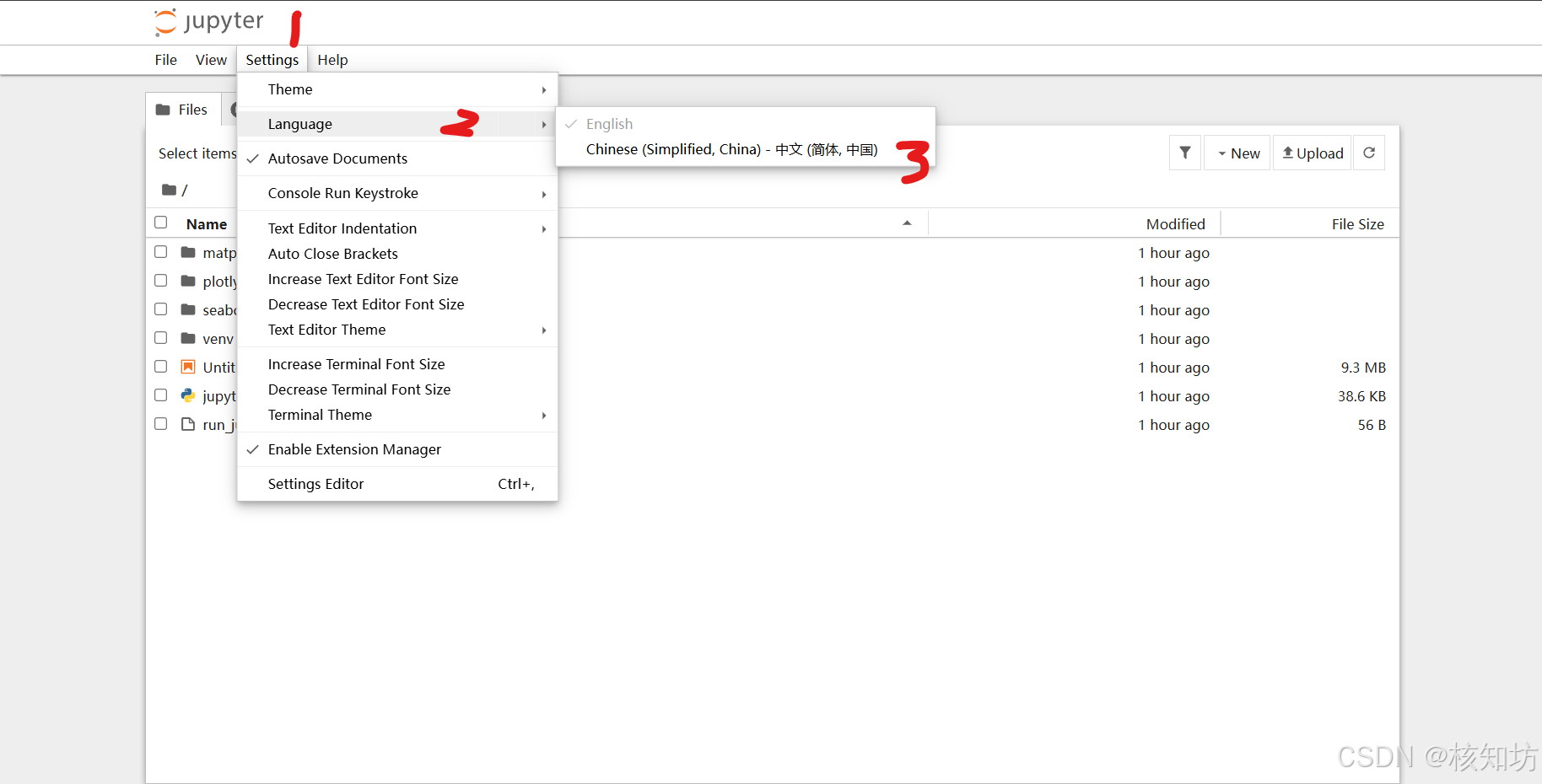
Task: Check the box for venv folder
Action: coord(161,337)
